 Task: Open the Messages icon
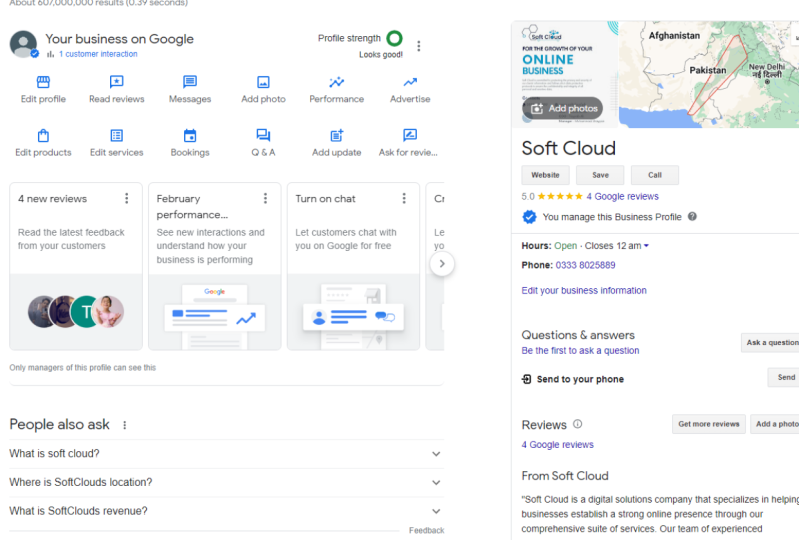click(190, 82)
